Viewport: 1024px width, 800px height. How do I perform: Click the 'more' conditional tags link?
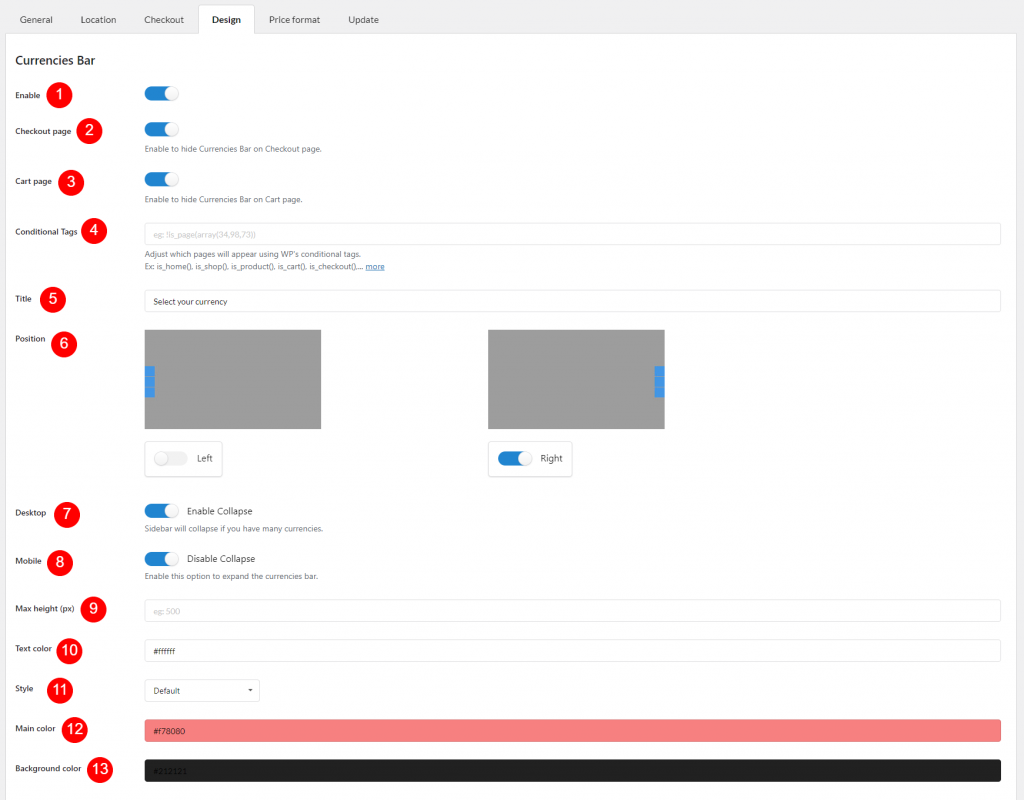point(374,267)
